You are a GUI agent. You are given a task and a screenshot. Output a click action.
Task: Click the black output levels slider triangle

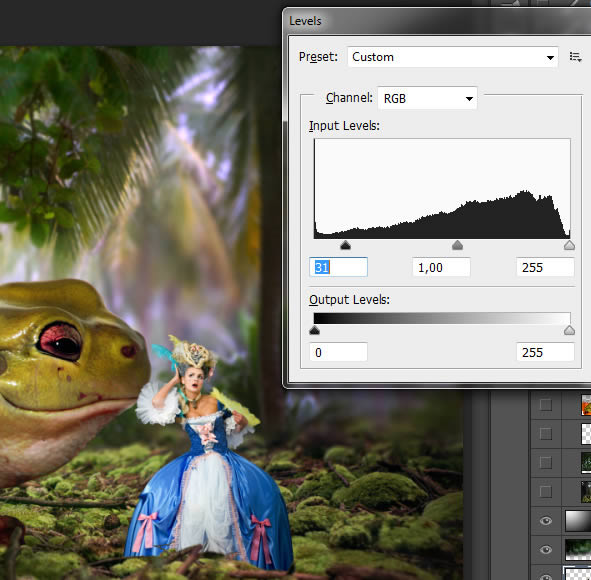pos(314,331)
